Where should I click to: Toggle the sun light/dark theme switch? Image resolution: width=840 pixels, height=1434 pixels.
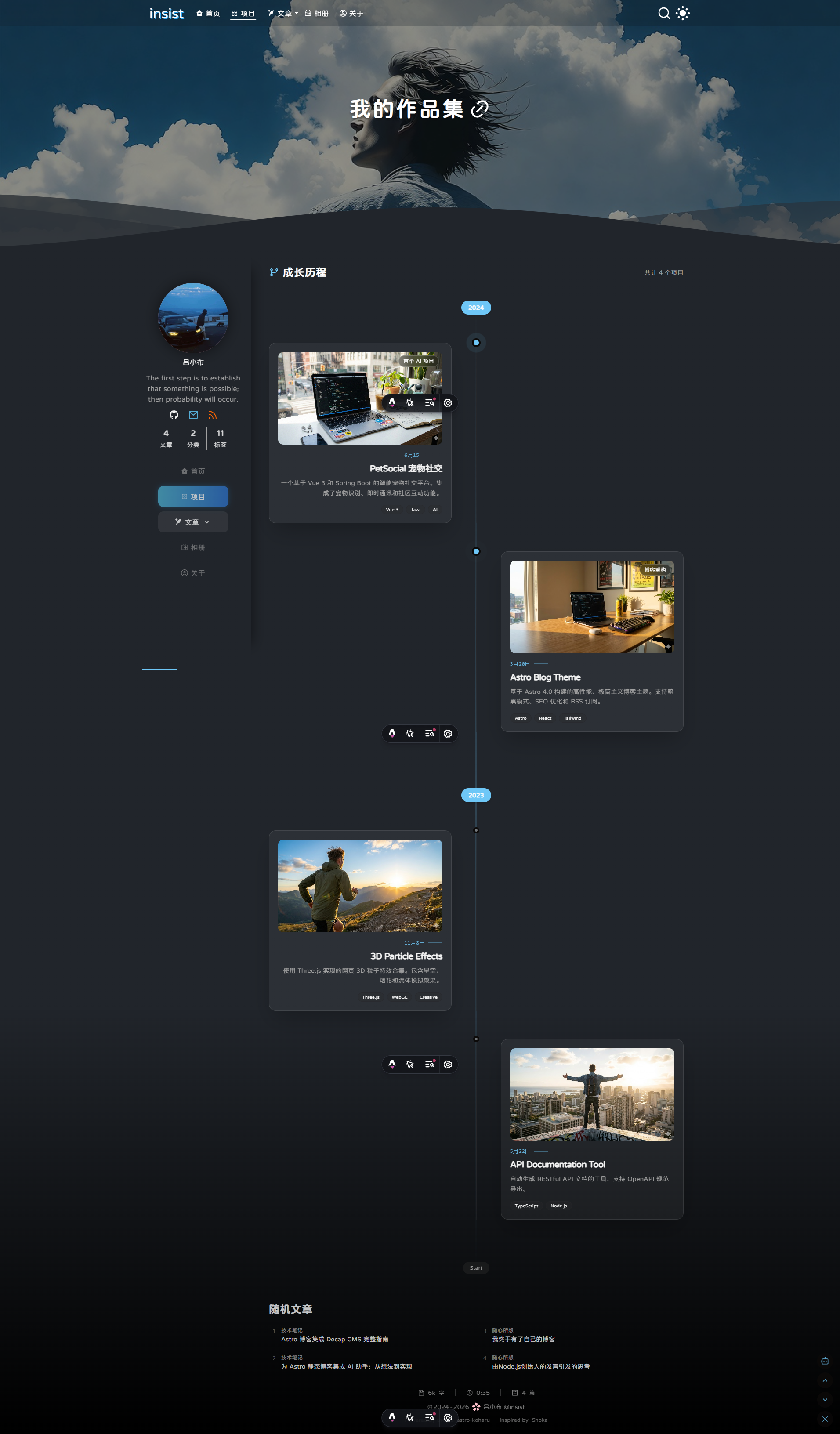[x=682, y=13]
